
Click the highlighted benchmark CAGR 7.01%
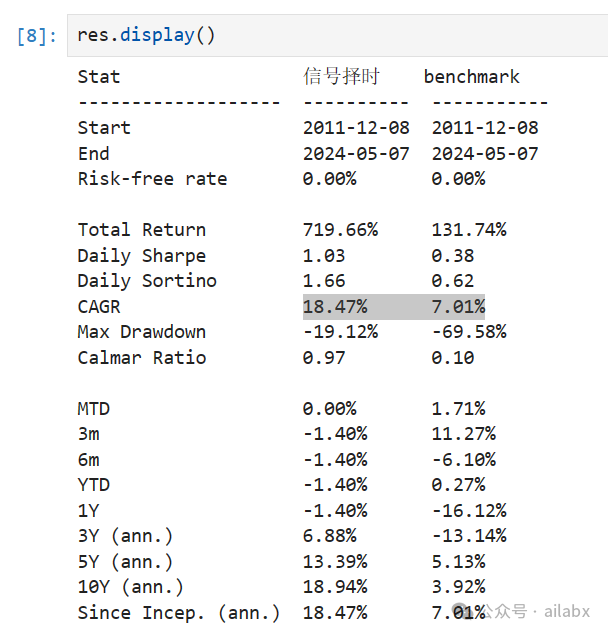pos(458,307)
